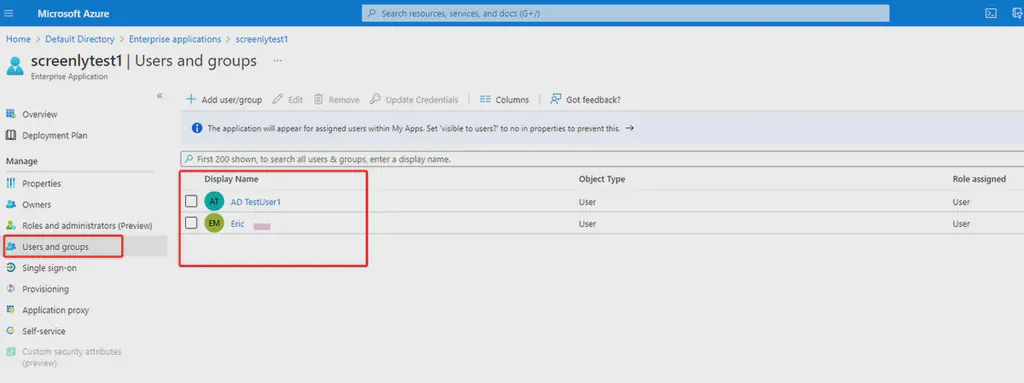This screenshot has height=383, width=1024.
Task: Click the Users and groups icon
Action: coord(10,246)
